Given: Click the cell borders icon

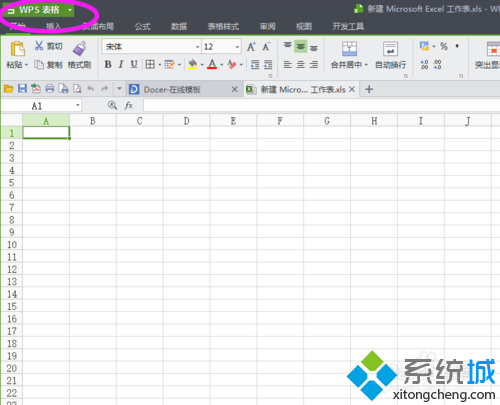Looking at the screenshot, I should coord(150,64).
